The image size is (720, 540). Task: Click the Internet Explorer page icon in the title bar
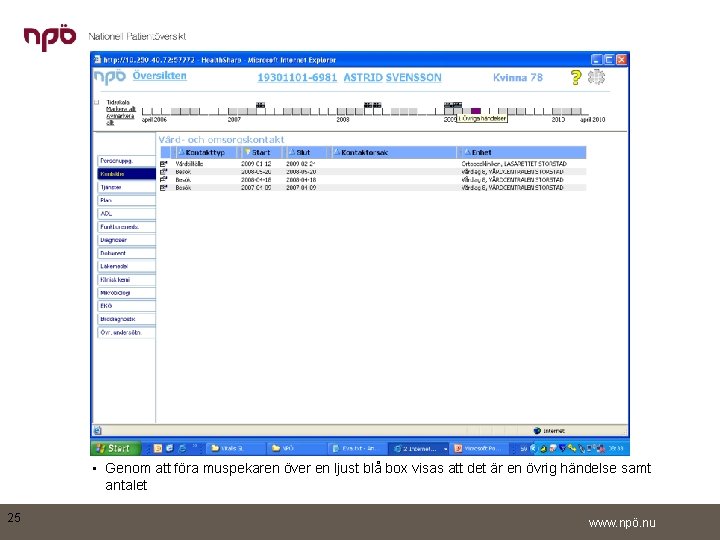point(97,59)
